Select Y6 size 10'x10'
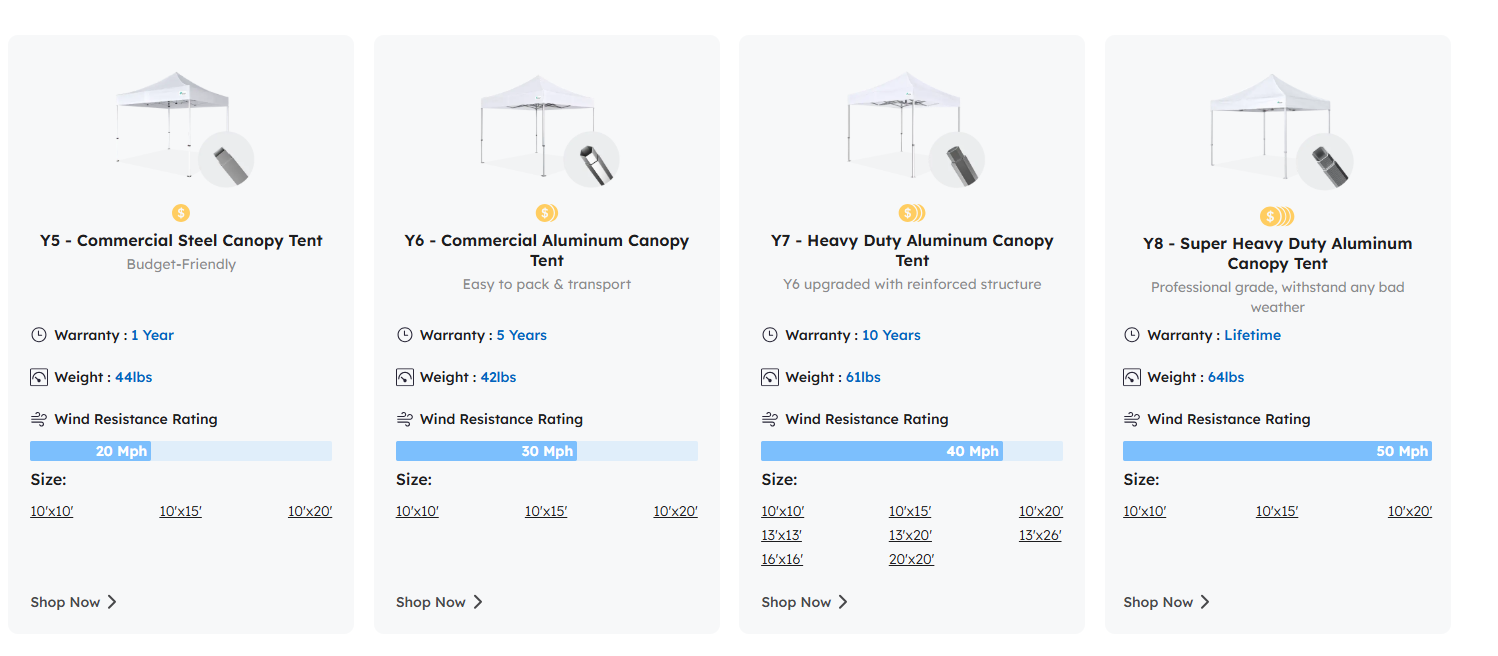This screenshot has height=656, width=1498. click(417, 511)
